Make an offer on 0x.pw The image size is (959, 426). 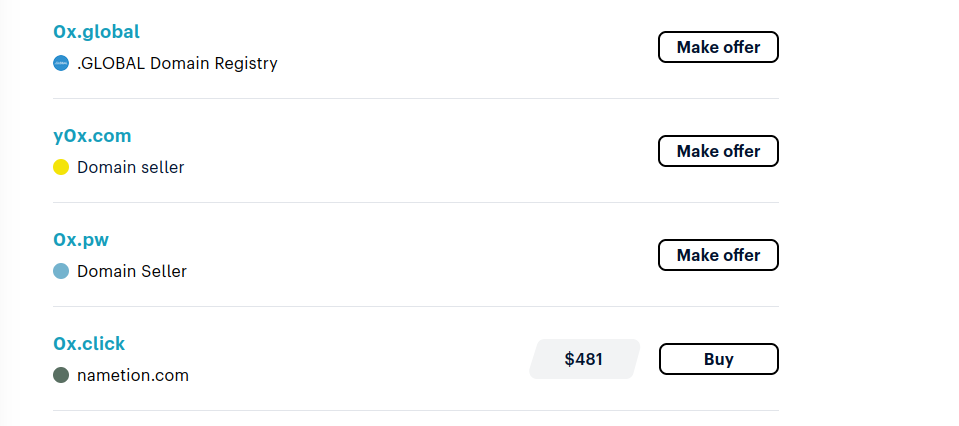[718, 255]
